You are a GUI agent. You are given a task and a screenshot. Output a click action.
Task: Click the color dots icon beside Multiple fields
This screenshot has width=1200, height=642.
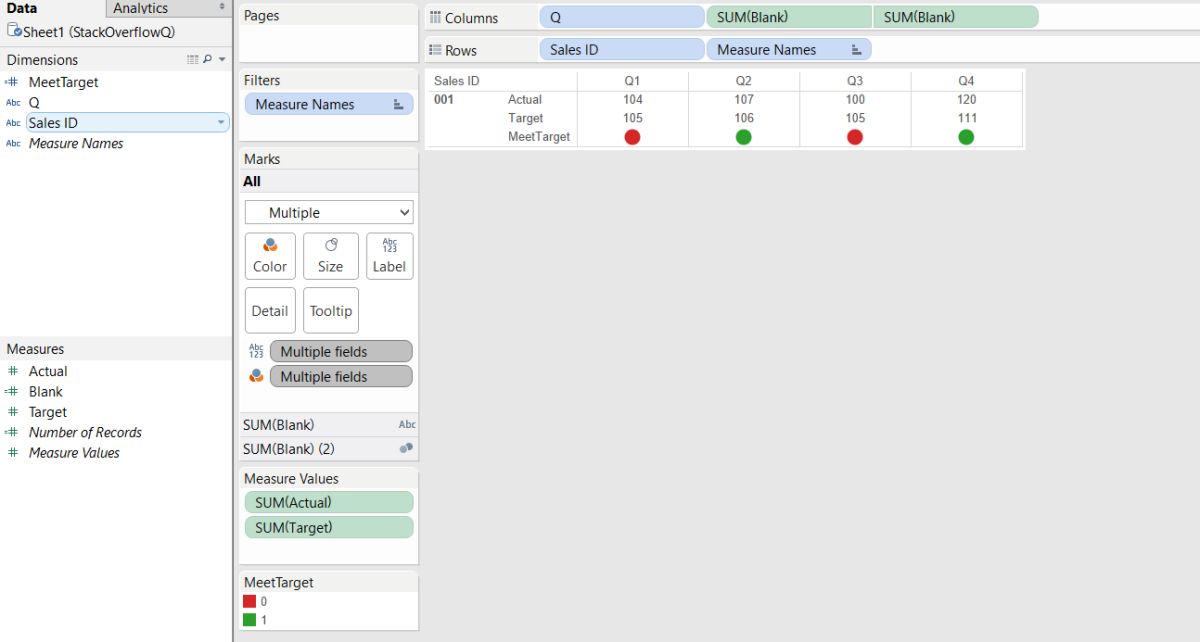[x=256, y=376]
